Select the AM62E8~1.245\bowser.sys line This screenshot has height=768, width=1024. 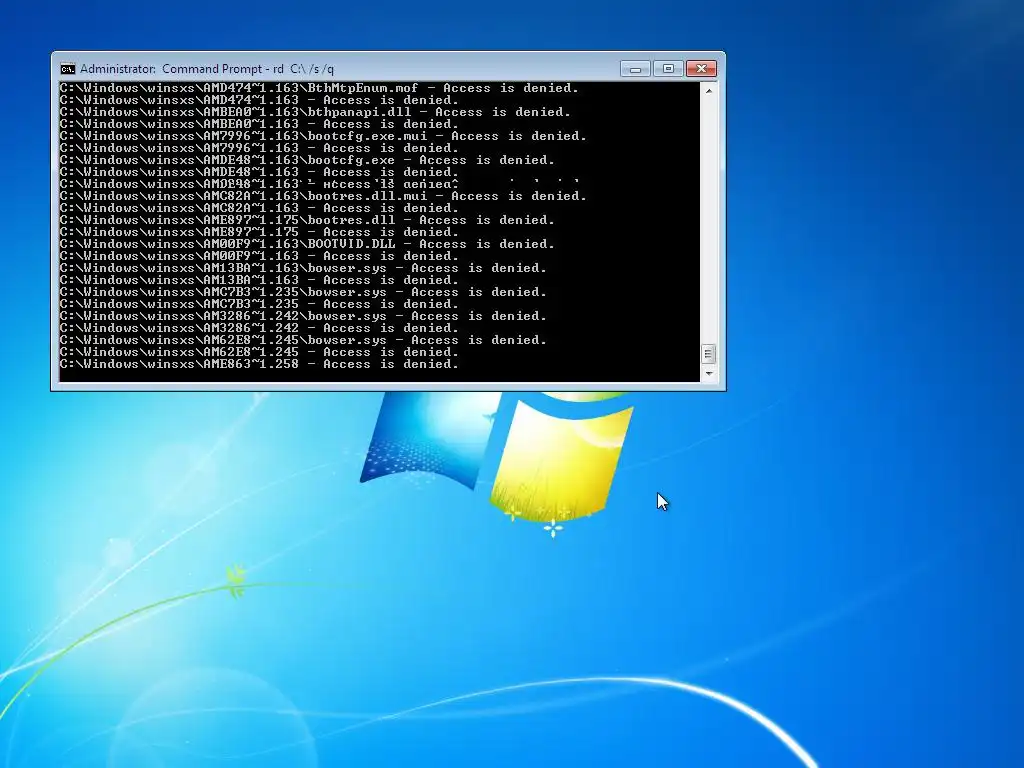click(x=303, y=340)
